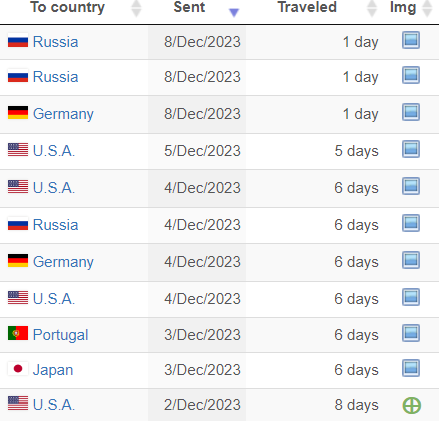
Task: Click the Traveled column header
Action: [x=307, y=7]
